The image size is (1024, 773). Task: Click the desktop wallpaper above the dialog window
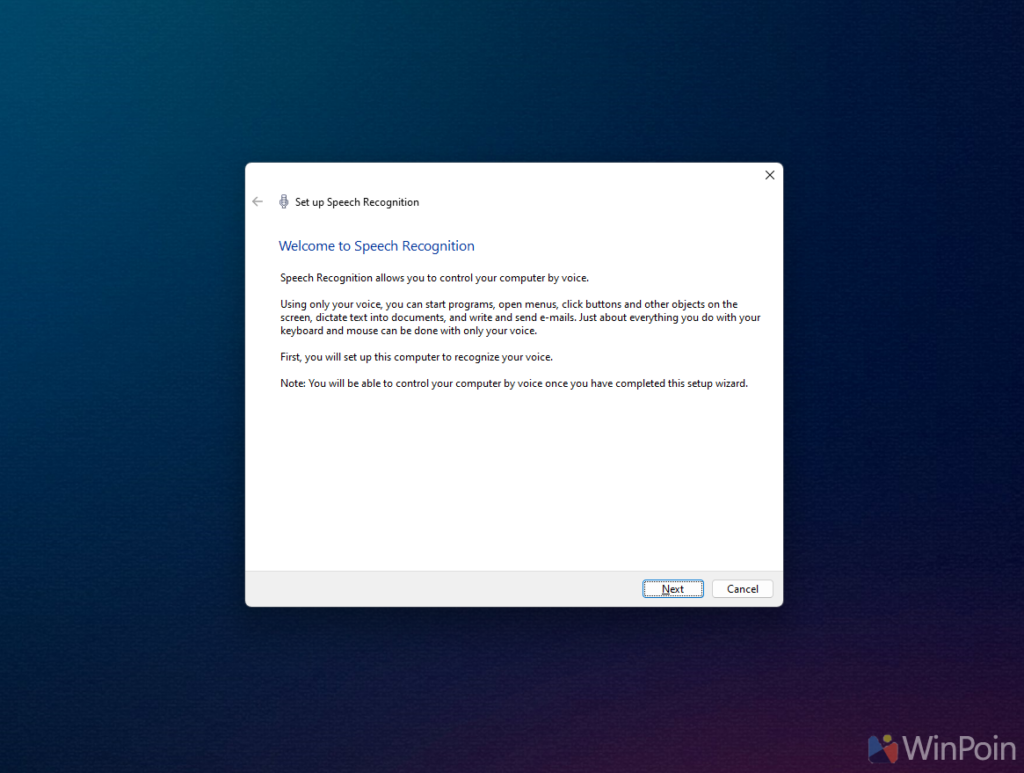click(512, 80)
